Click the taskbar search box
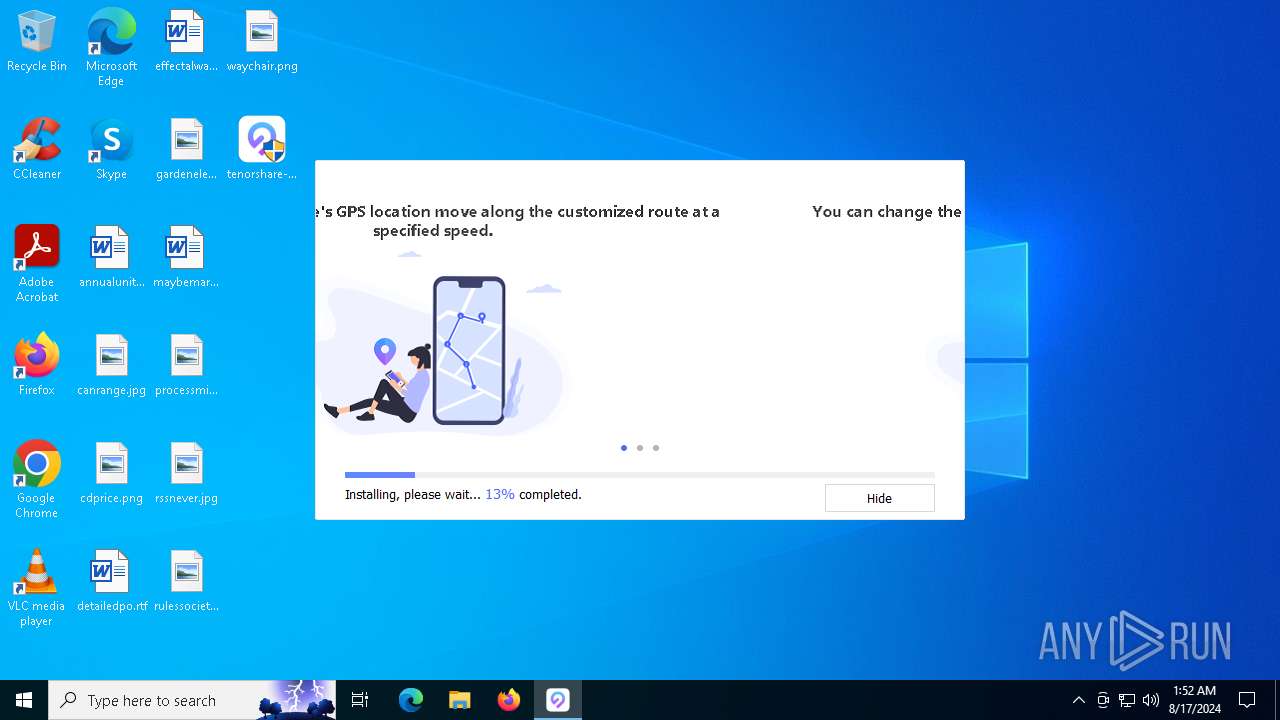 (x=192, y=700)
